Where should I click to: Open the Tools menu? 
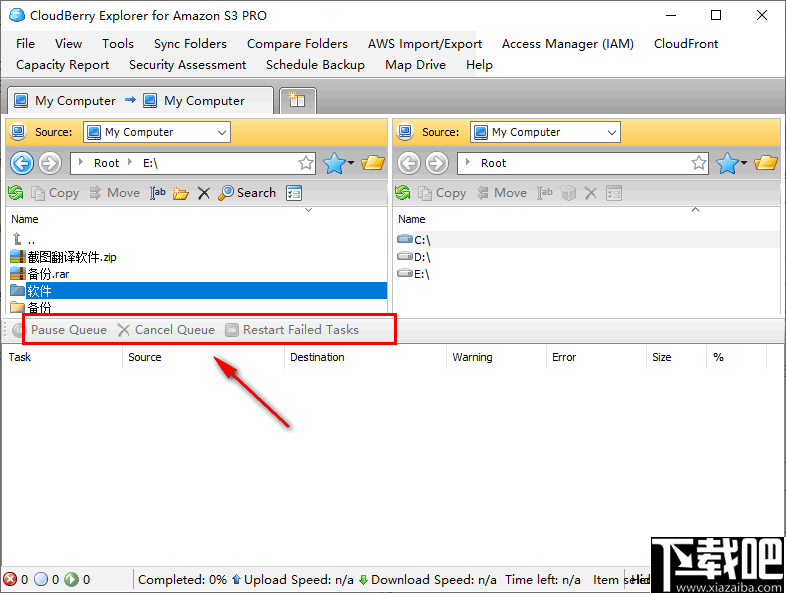point(118,44)
